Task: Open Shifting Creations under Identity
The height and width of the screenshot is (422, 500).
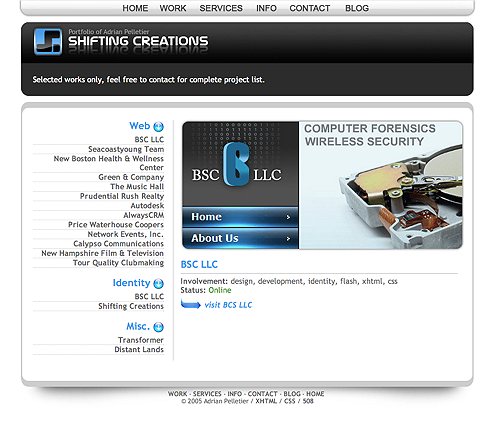Action: pos(131,306)
